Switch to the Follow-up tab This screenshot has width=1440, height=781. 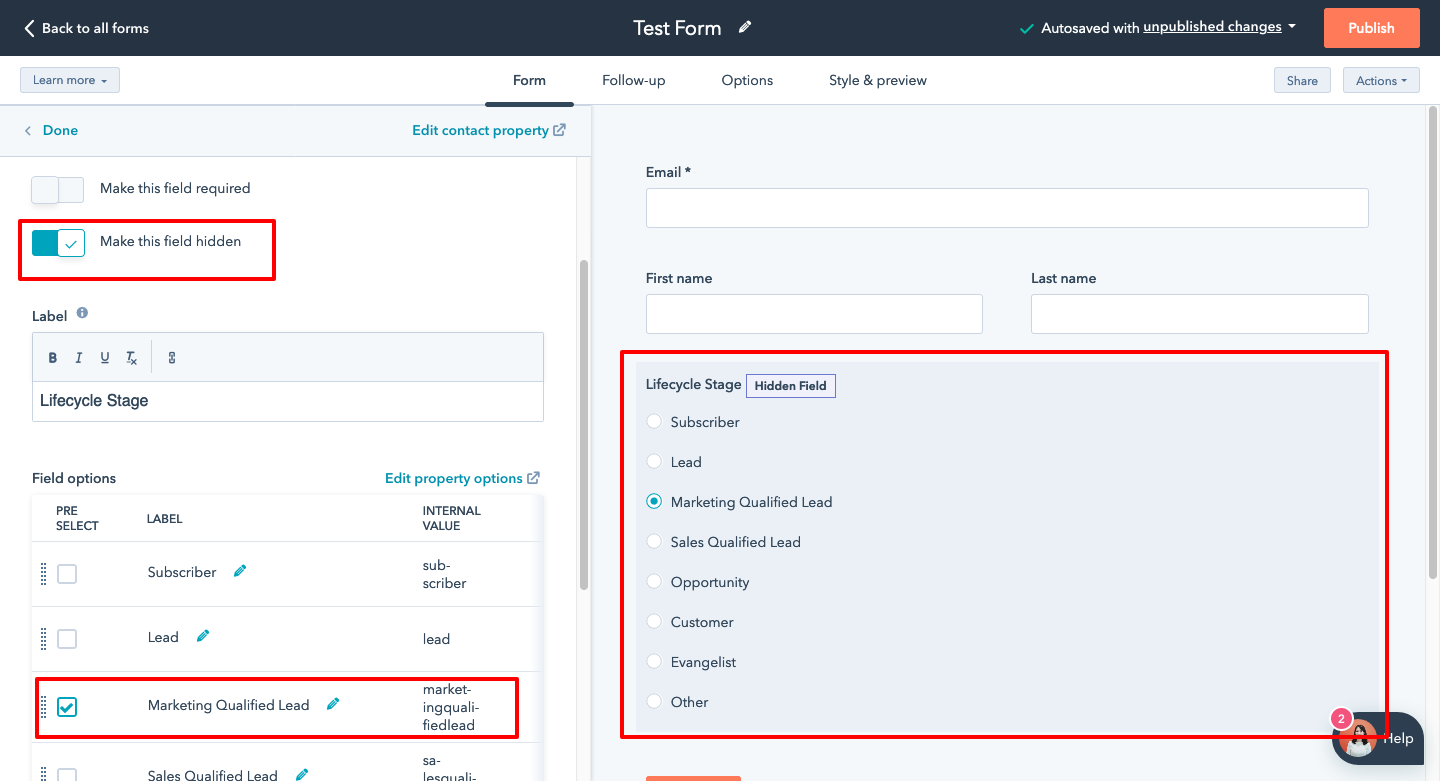[633, 80]
